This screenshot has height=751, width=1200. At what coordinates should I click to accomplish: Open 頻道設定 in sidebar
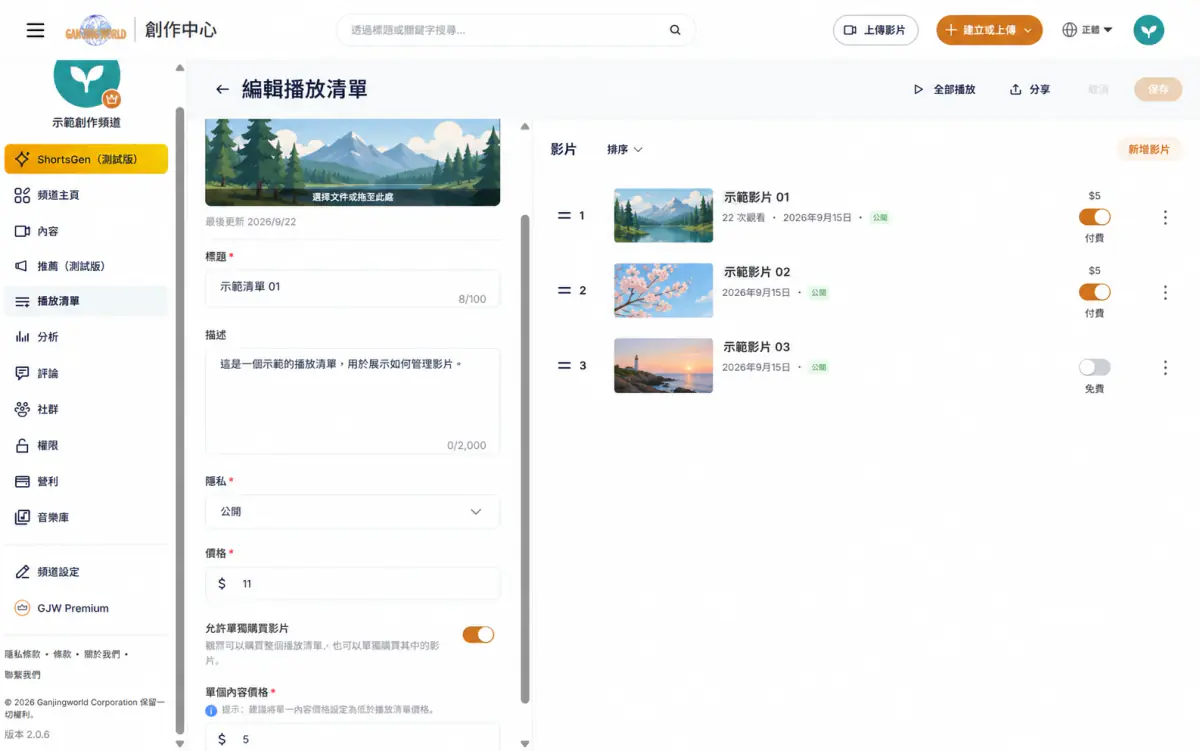pos(86,572)
